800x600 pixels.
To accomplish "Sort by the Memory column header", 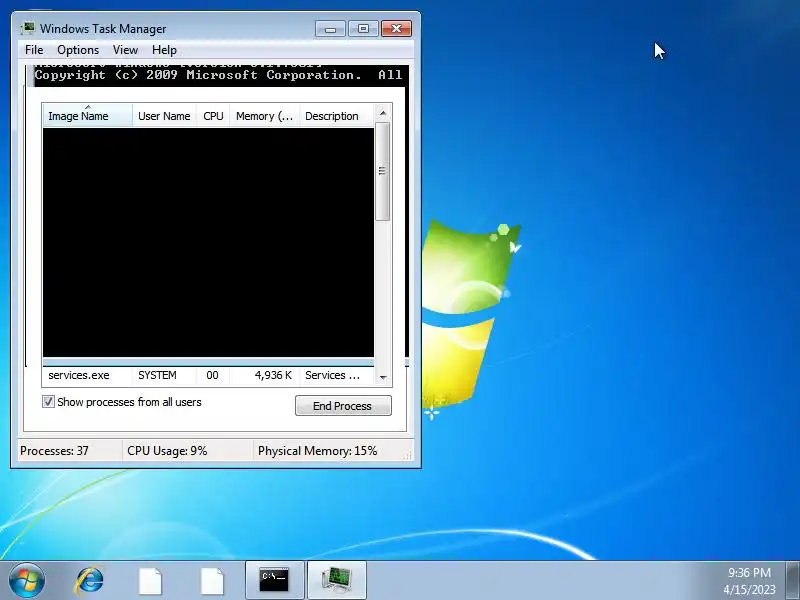I will click(265, 116).
